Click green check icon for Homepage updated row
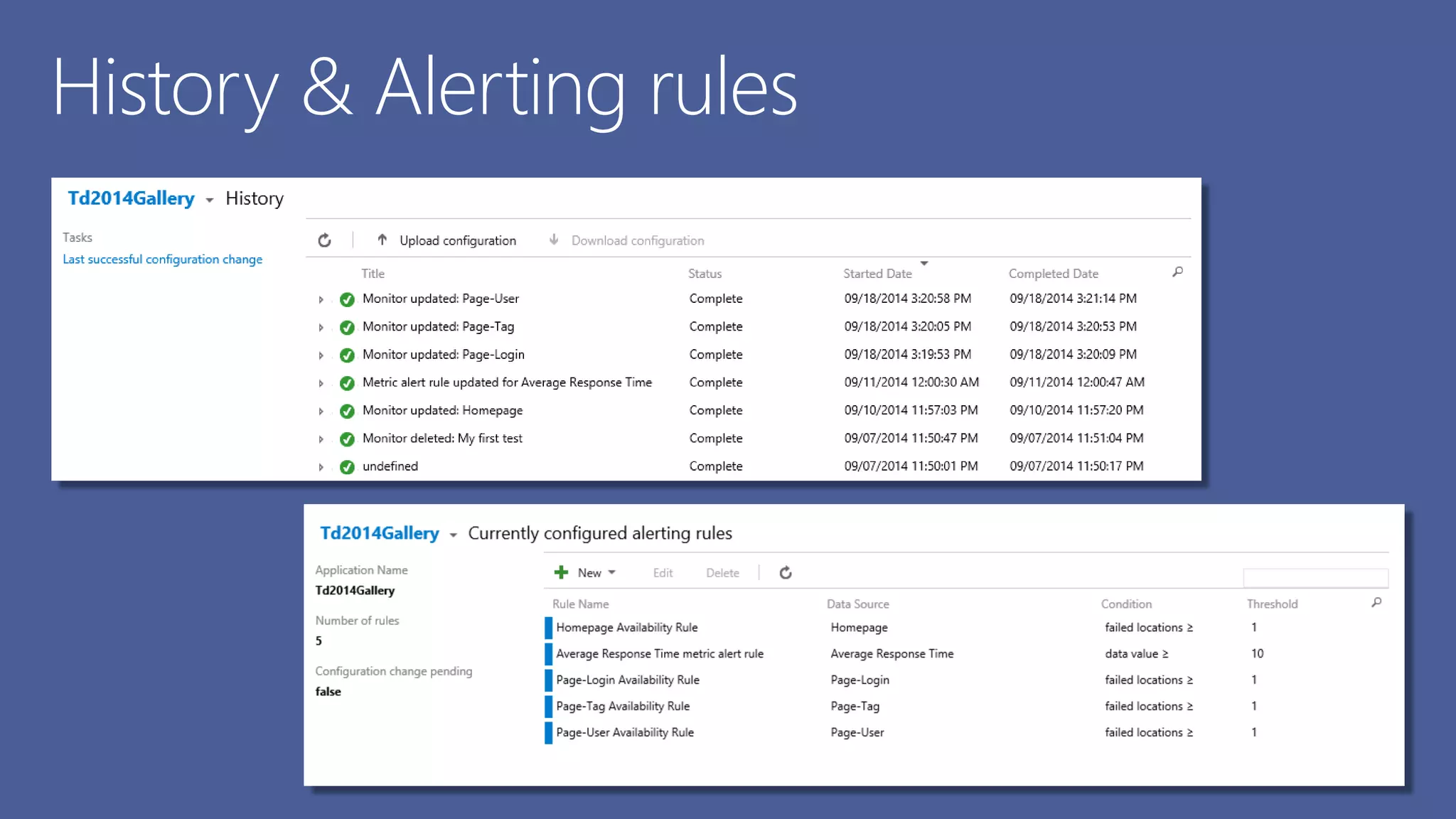The width and height of the screenshot is (1456, 819). pyautogui.click(x=347, y=411)
